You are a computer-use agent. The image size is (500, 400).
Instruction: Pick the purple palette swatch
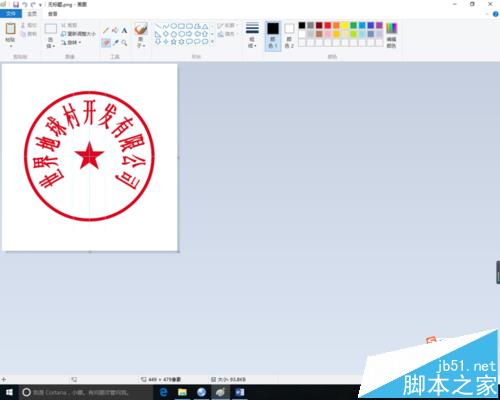pyautogui.click(x=379, y=25)
